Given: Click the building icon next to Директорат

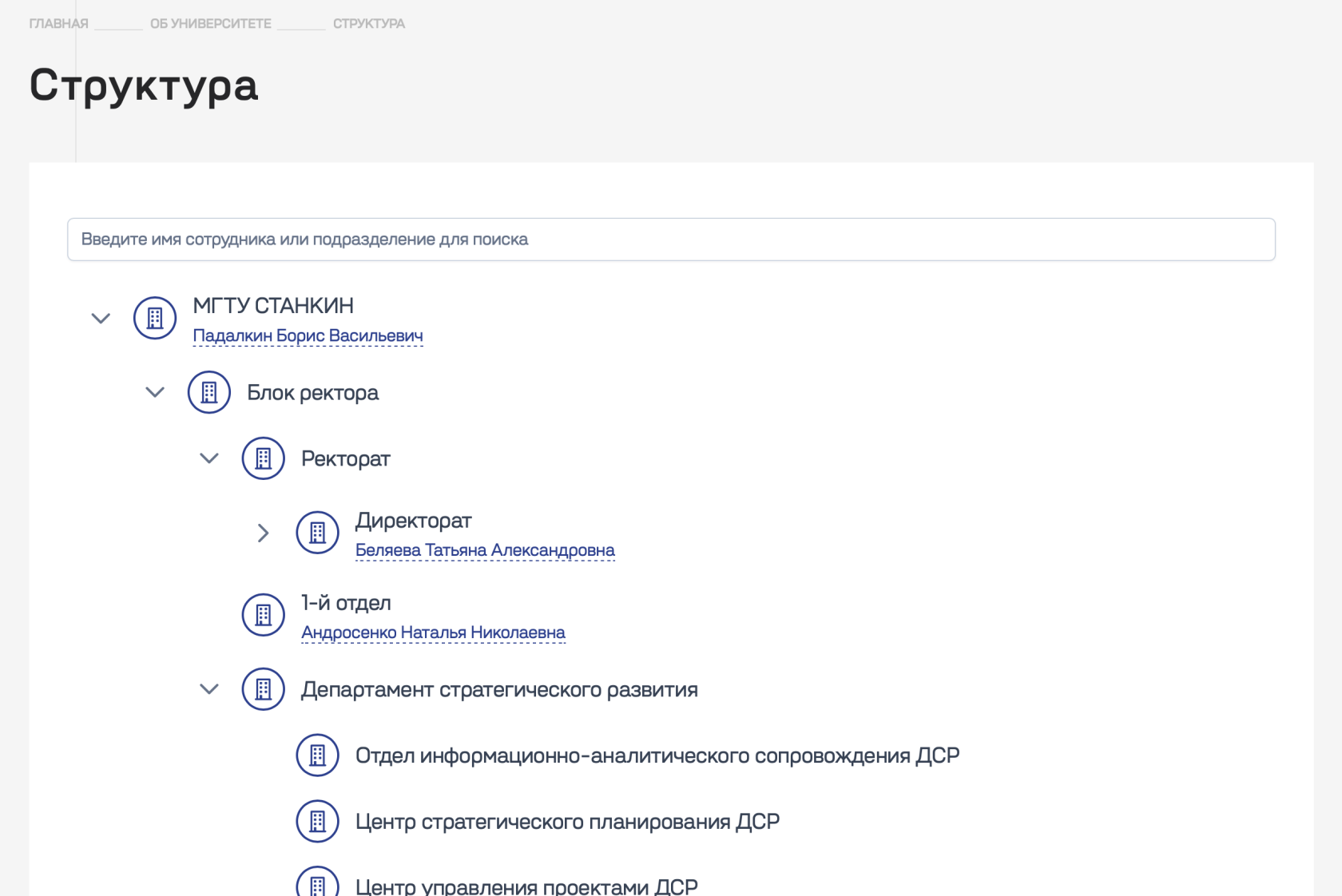Looking at the screenshot, I should pyautogui.click(x=318, y=533).
